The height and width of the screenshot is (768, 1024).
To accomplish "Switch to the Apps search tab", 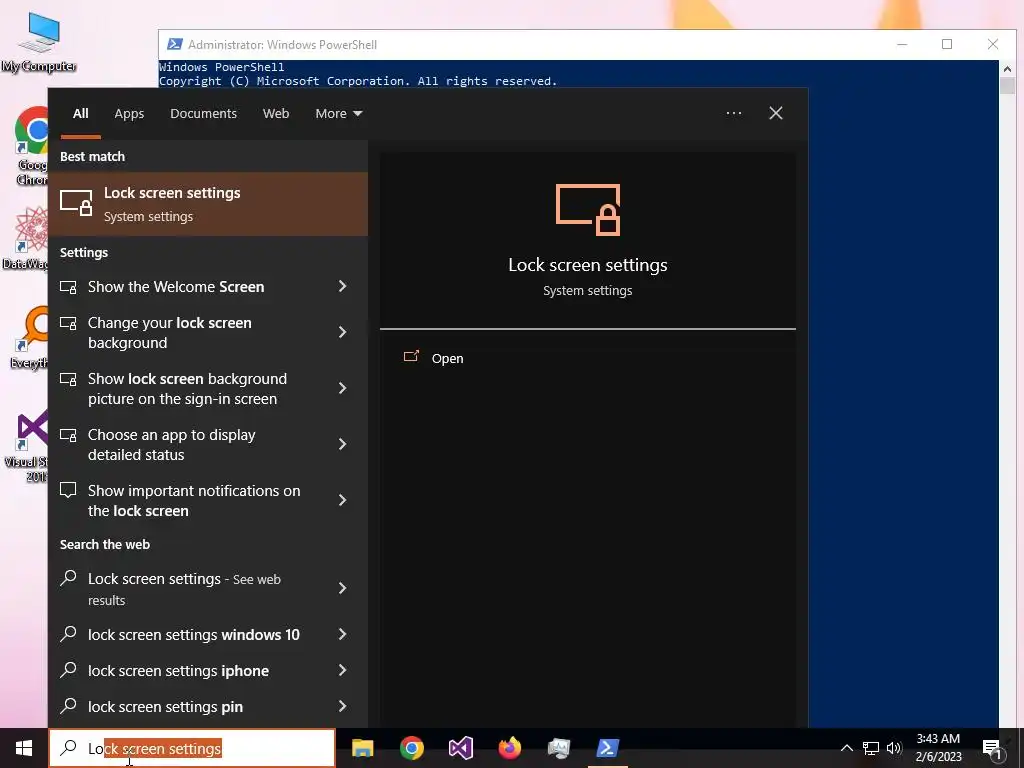I will pos(129,114).
